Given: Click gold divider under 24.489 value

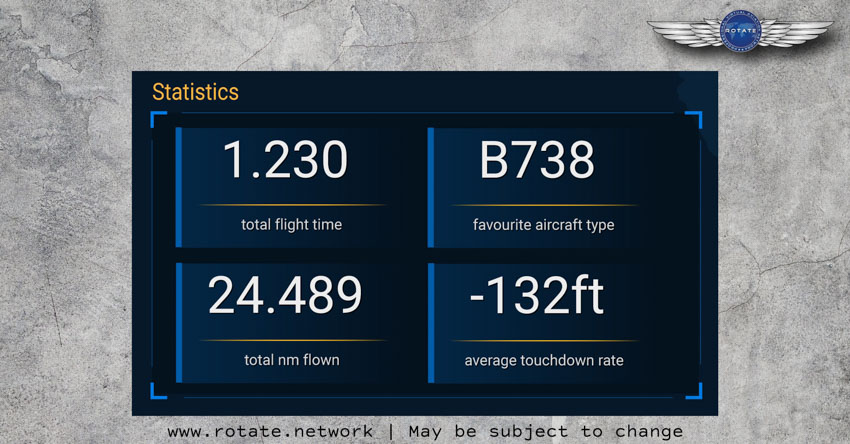Looking at the screenshot, I should 293,340.
